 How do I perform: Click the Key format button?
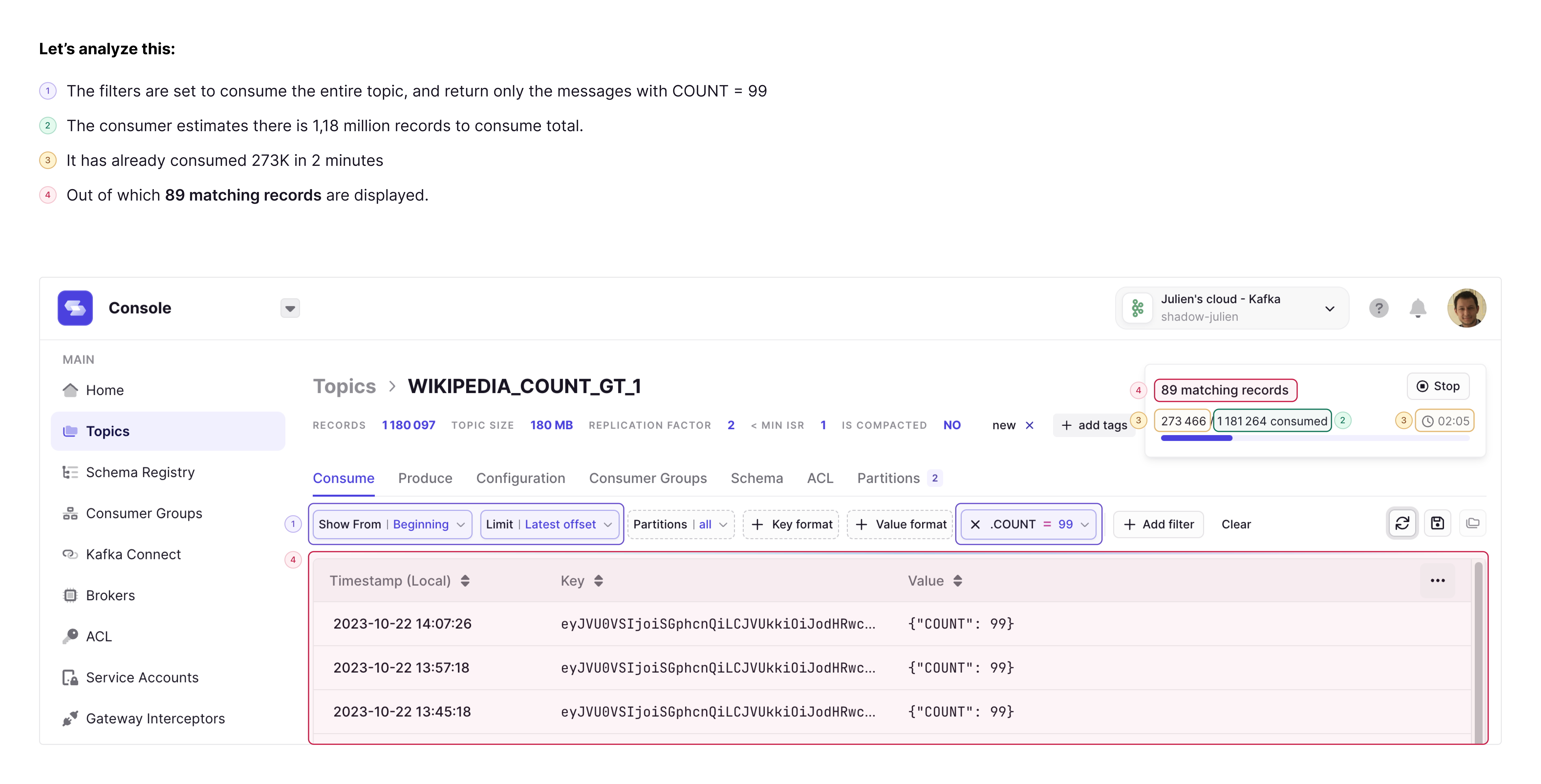point(791,525)
